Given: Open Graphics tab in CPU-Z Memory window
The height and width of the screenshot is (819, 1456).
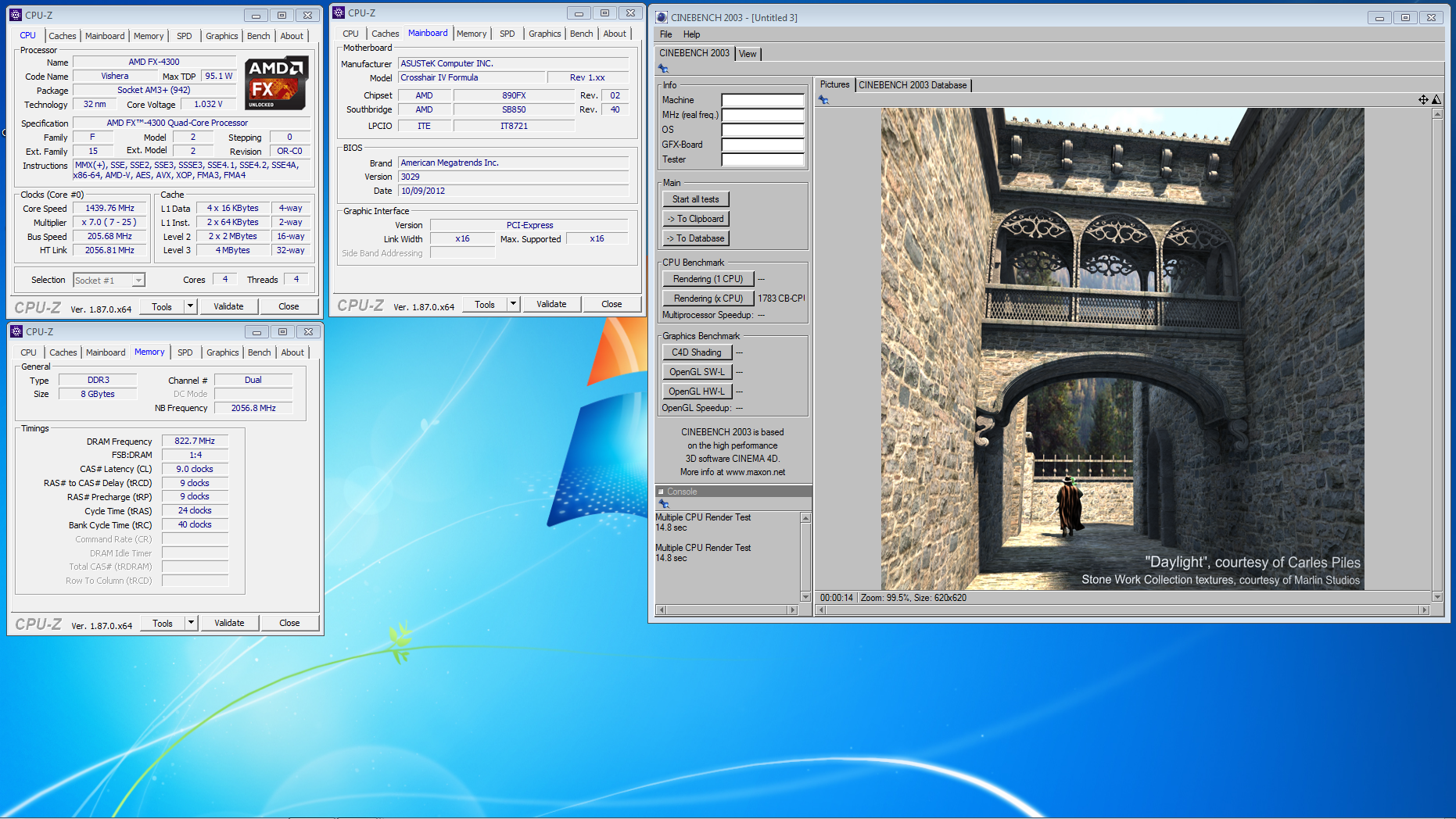Looking at the screenshot, I should click(223, 352).
